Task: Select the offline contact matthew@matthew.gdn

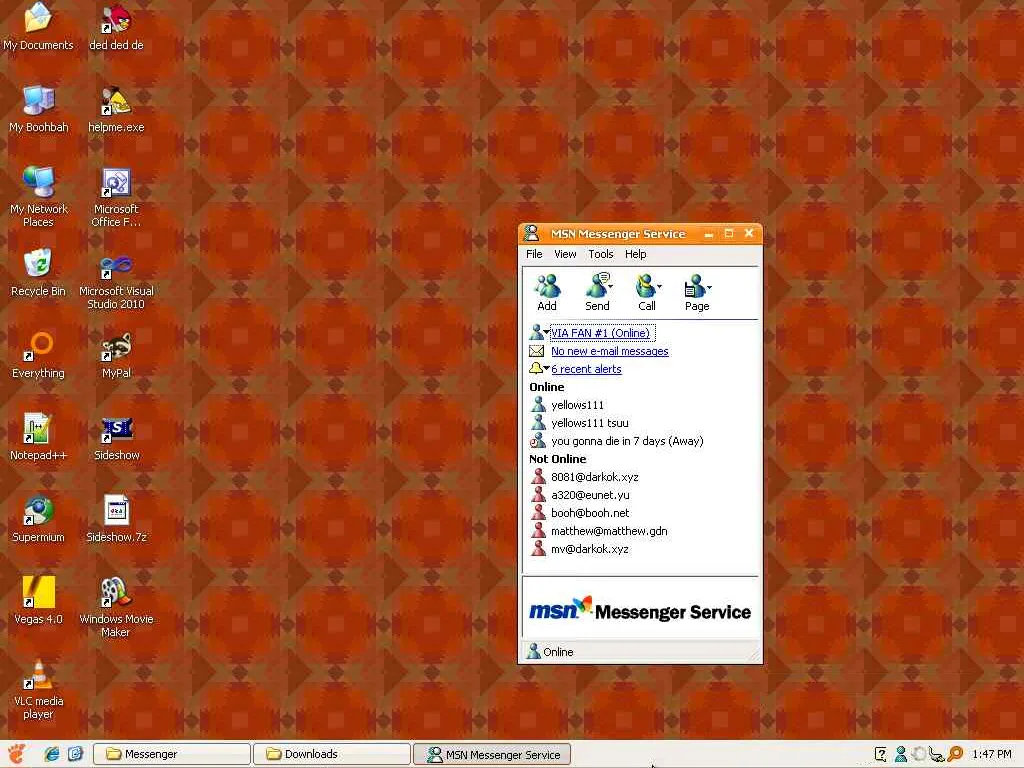Action: (x=609, y=531)
